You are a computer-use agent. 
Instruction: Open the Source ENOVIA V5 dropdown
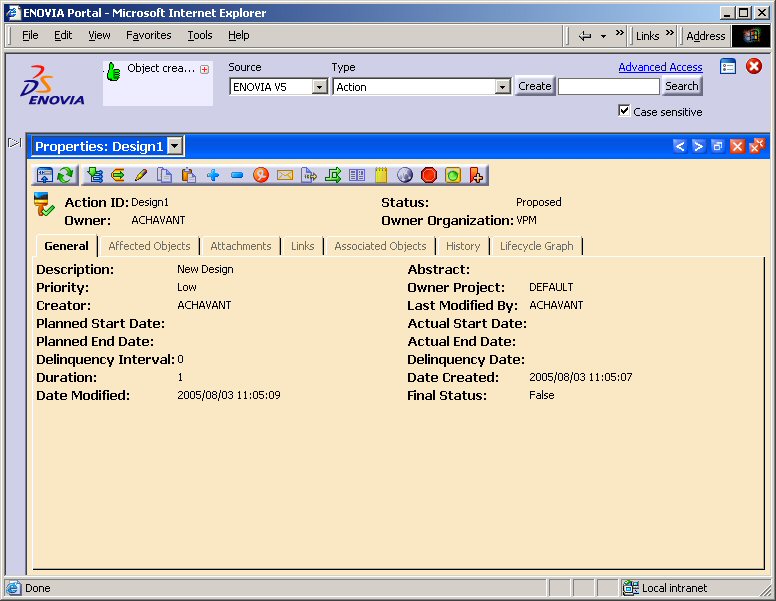pyautogui.click(x=320, y=87)
